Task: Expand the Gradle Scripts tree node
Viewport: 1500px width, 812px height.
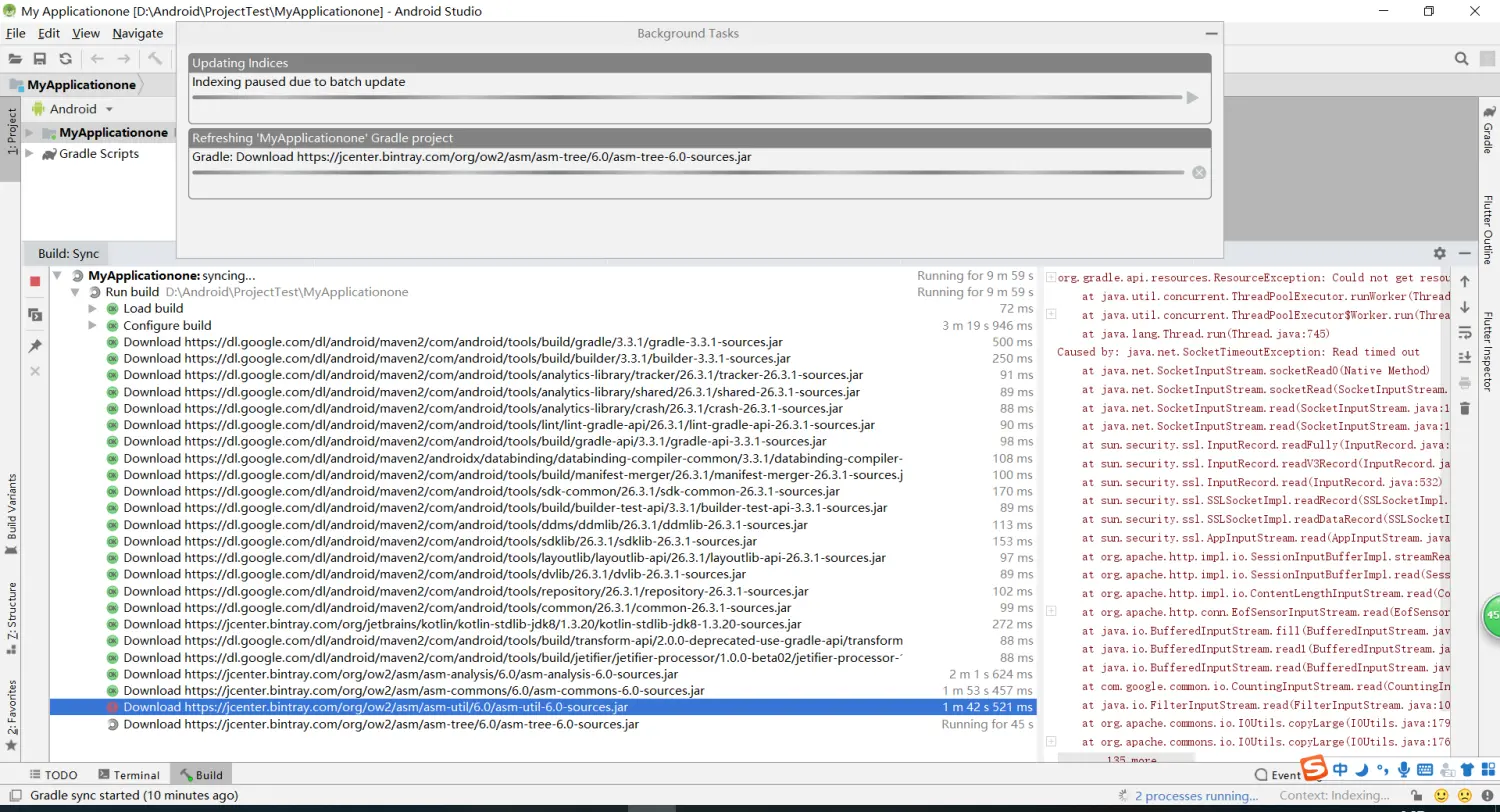Action: click(30, 154)
